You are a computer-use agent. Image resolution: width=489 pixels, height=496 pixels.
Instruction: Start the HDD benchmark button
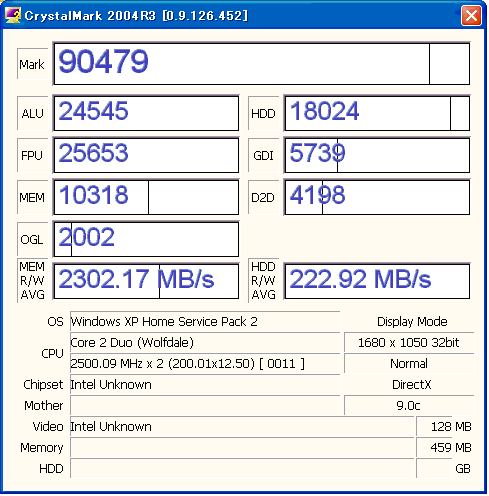coord(263,113)
